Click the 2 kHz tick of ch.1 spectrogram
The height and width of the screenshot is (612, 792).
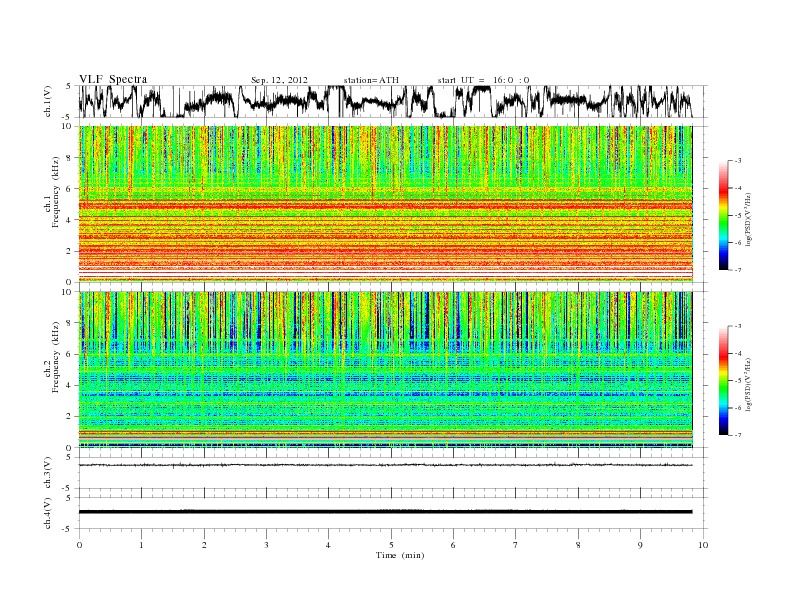click(x=69, y=251)
